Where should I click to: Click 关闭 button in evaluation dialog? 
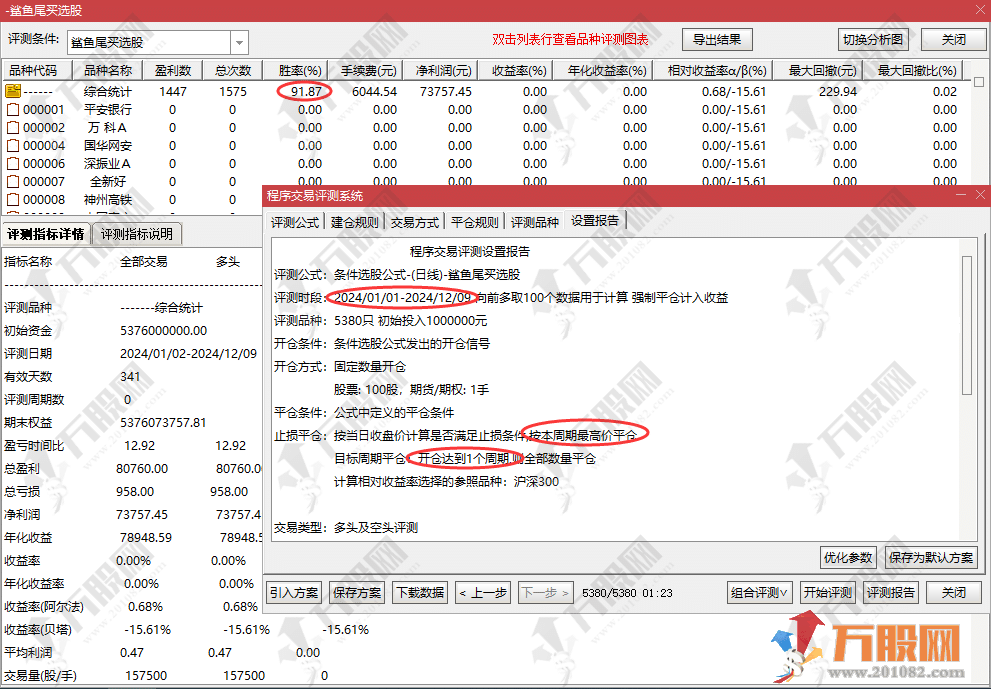click(954, 593)
